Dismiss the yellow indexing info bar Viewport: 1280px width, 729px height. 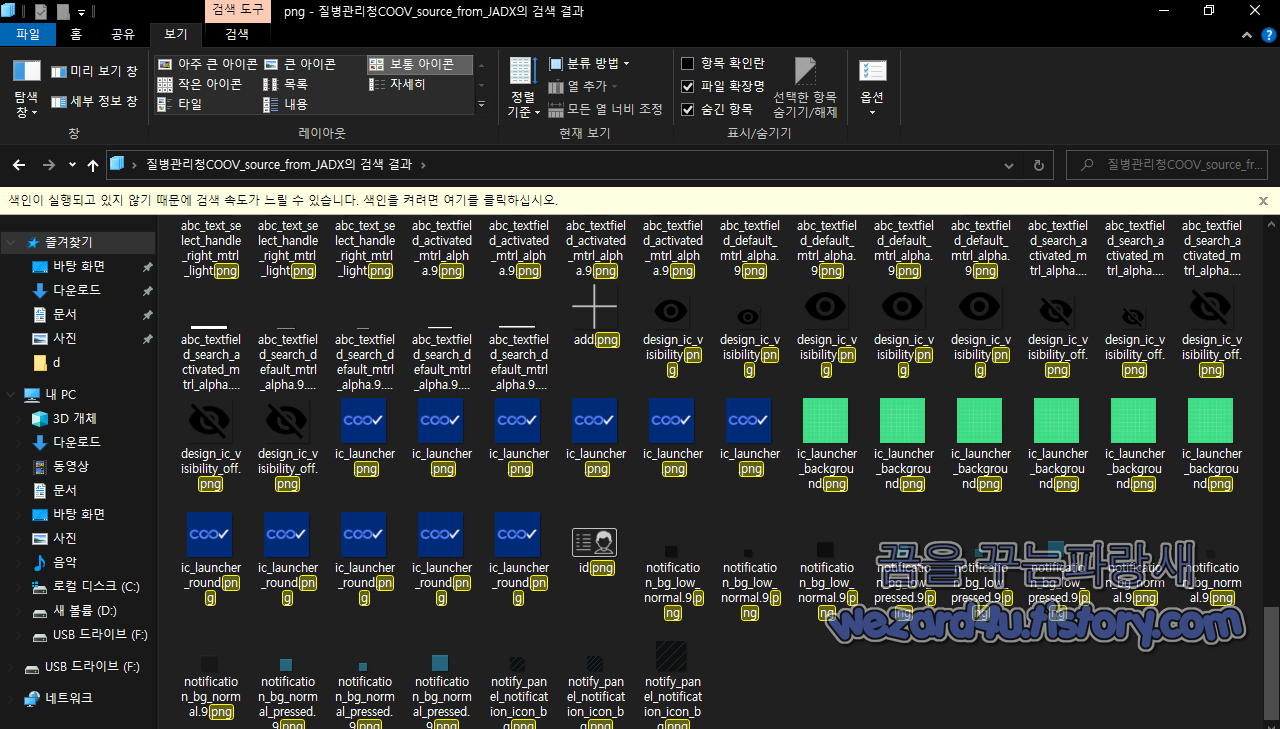(x=1263, y=200)
